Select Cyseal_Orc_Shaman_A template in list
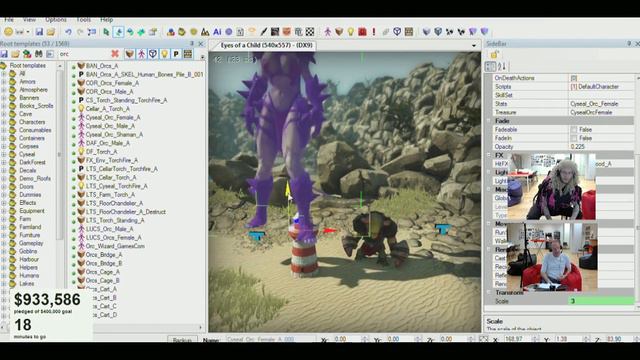 click(114, 134)
